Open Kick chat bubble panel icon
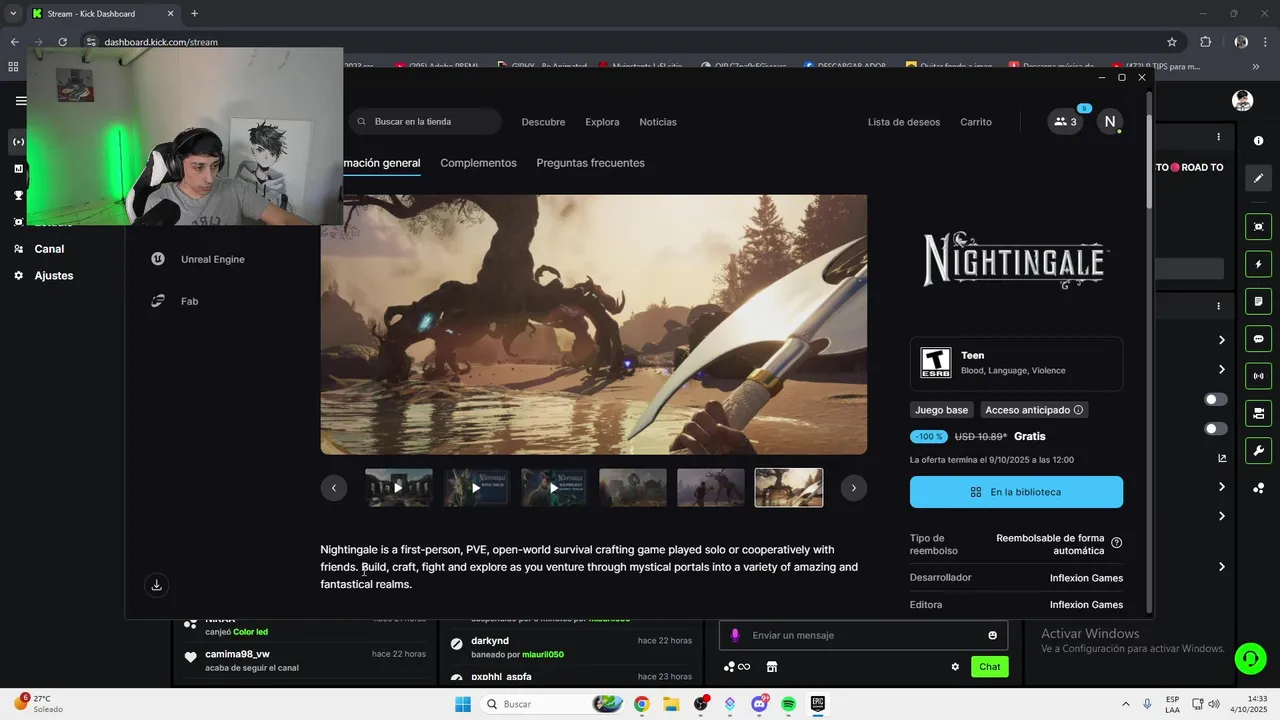This screenshot has width=1280, height=720. [1259, 339]
